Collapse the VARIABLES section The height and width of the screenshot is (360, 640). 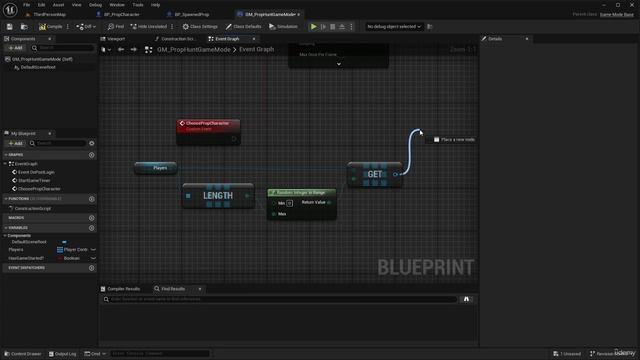pos(6,228)
